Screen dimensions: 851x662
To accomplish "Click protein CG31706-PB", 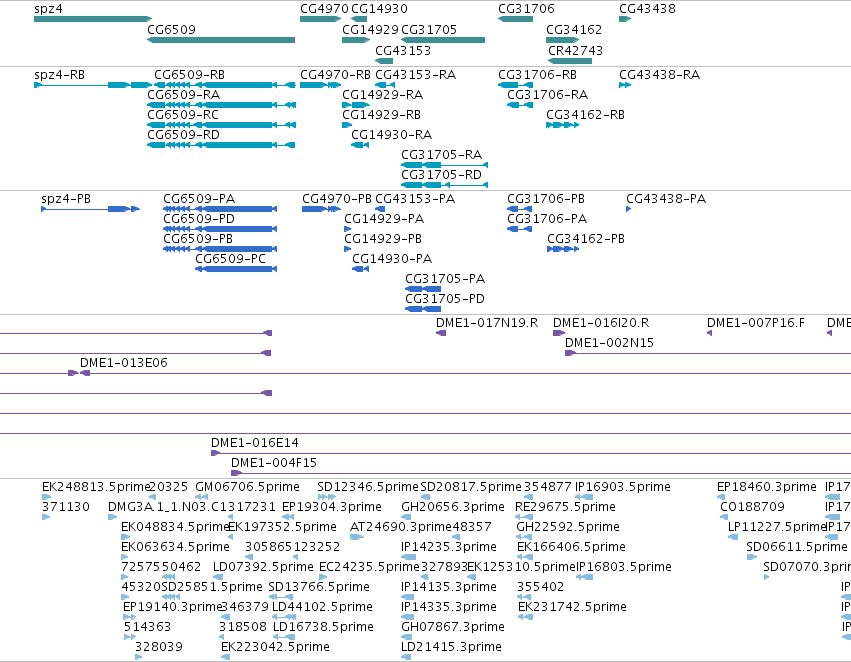I will point(519,209).
